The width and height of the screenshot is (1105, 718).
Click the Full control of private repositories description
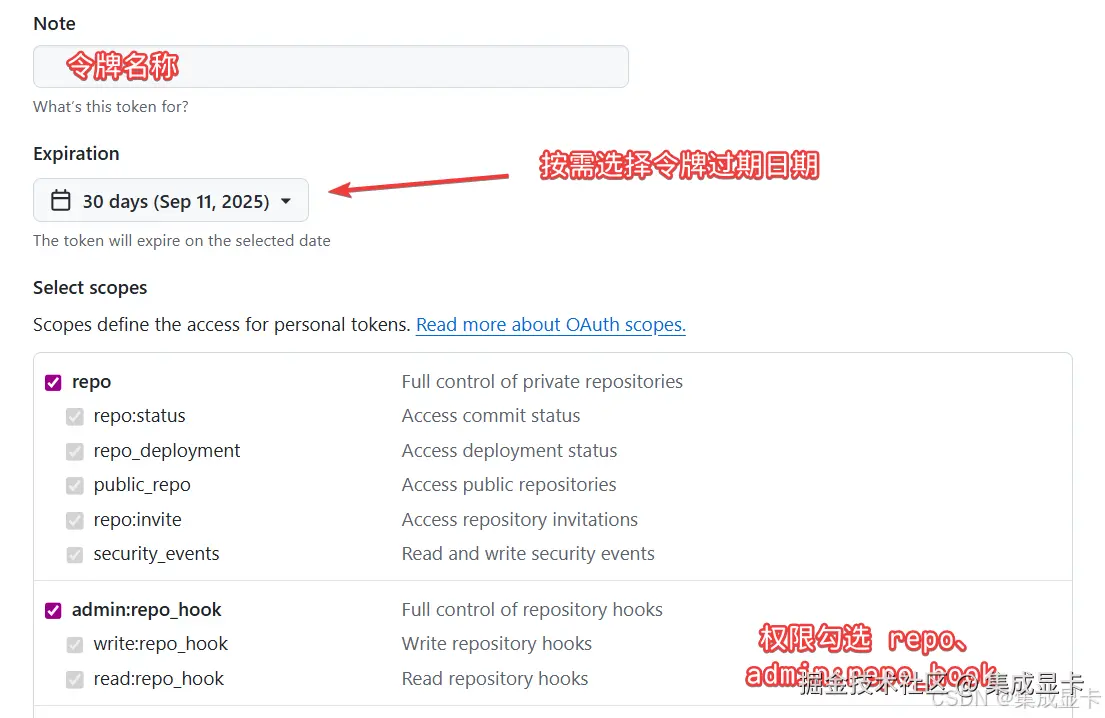(x=542, y=382)
